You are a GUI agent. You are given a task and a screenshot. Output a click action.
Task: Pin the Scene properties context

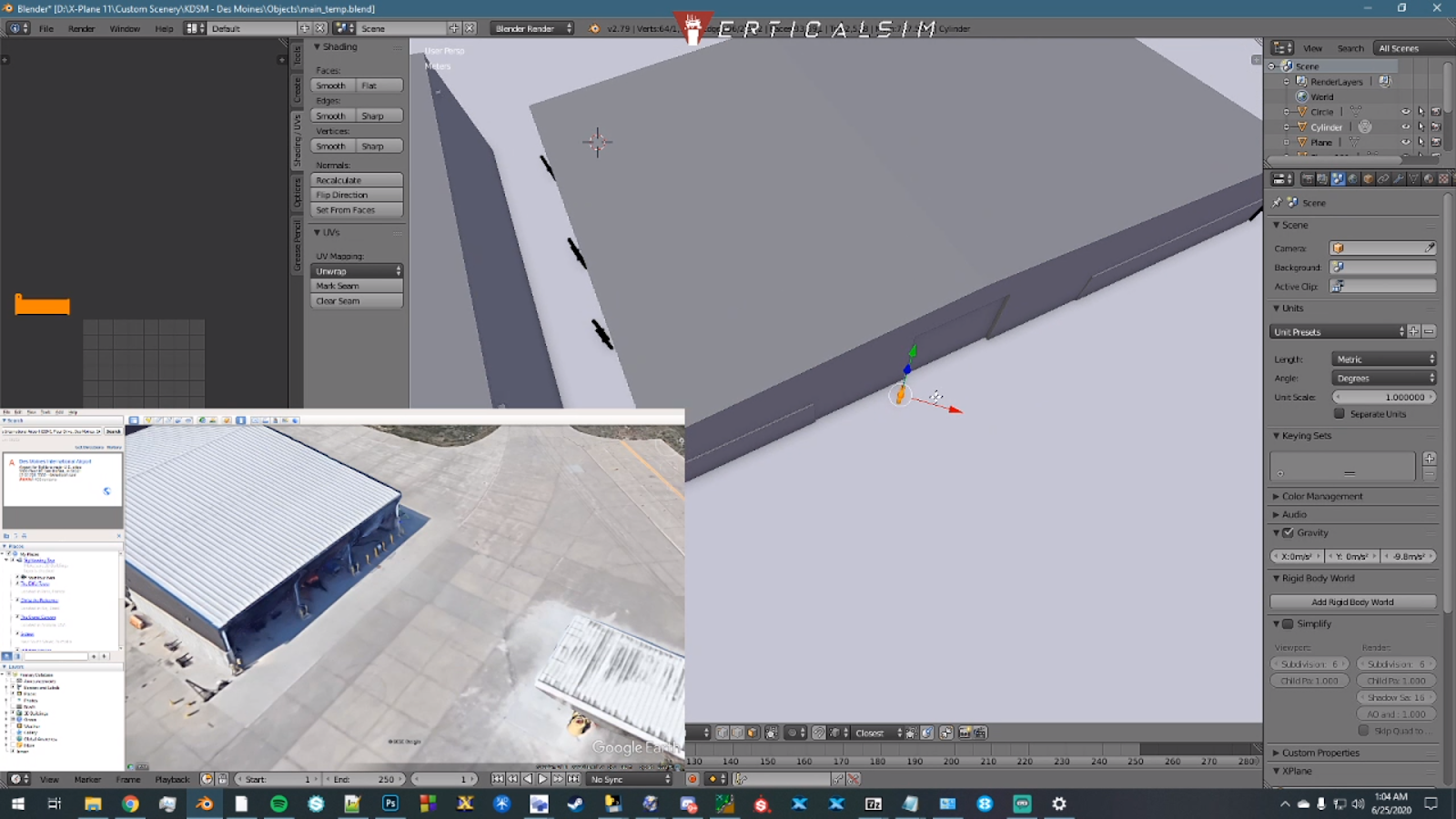pyautogui.click(x=1277, y=202)
